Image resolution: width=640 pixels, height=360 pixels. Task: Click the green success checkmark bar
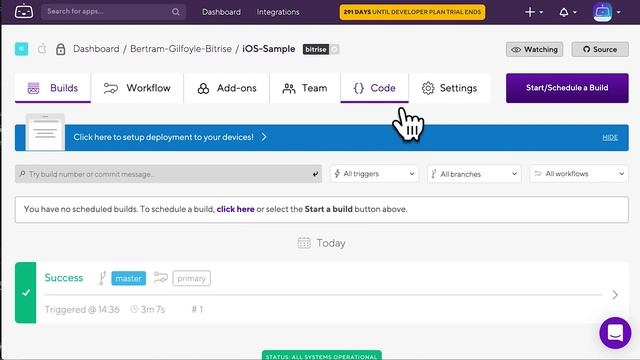(x=26, y=293)
